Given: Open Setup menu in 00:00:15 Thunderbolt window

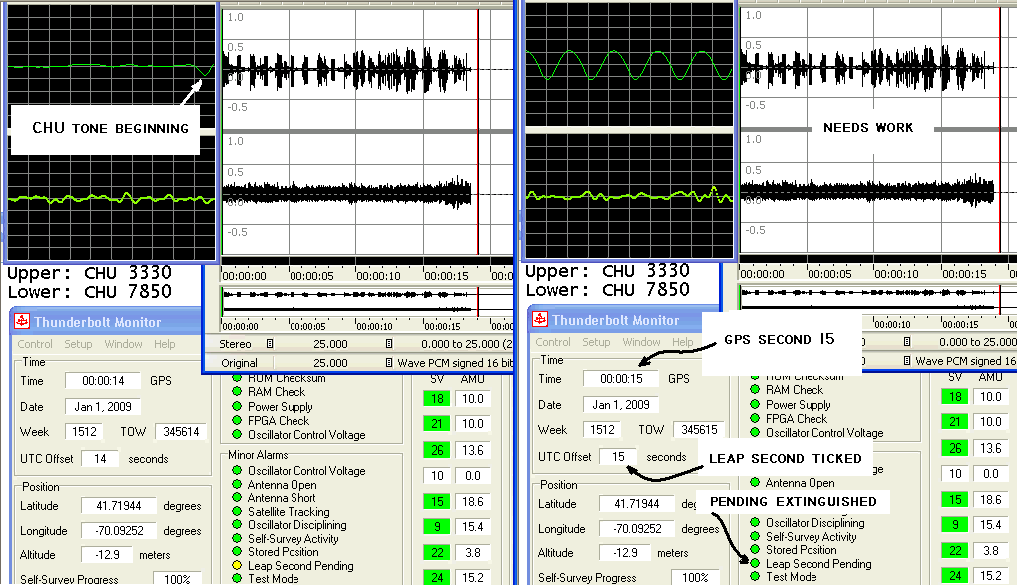Looking at the screenshot, I should click(x=595, y=342).
